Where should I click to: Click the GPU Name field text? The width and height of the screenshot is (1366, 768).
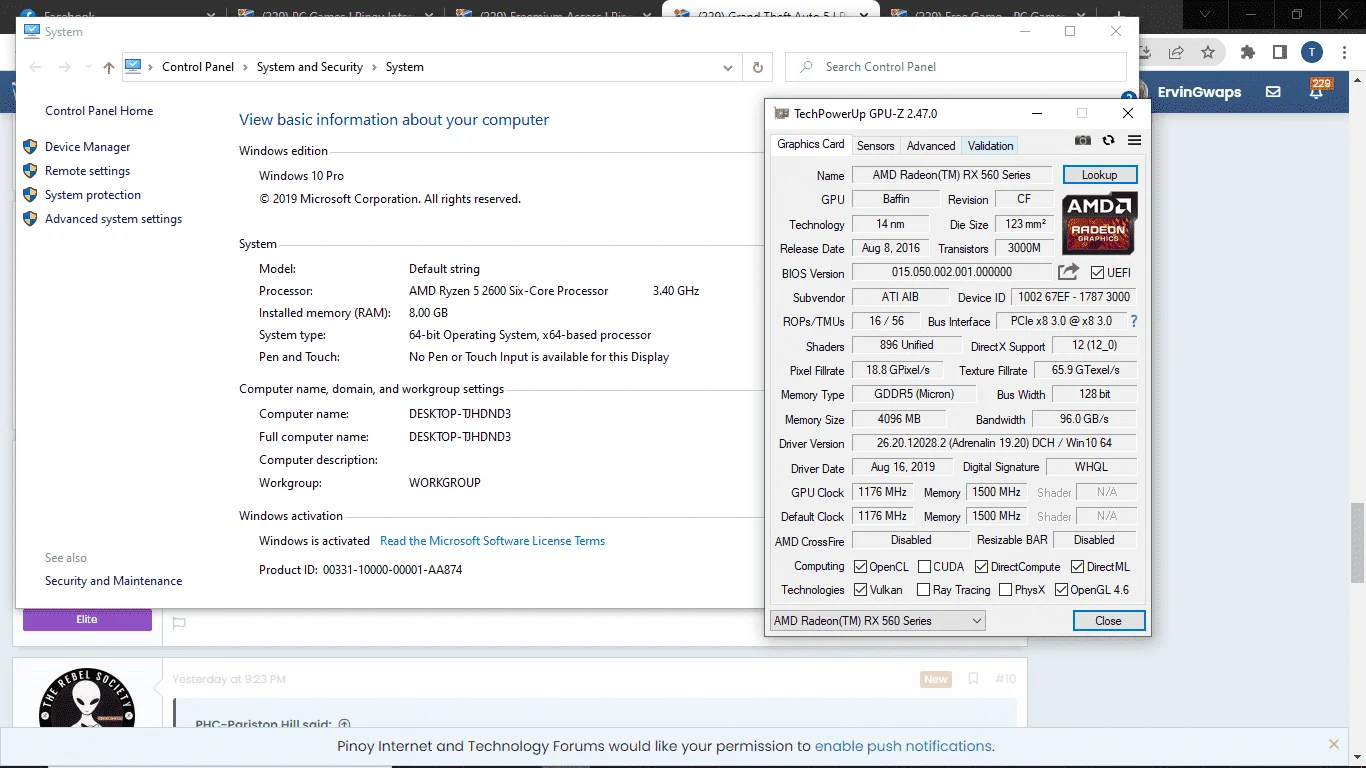(x=951, y=175)
